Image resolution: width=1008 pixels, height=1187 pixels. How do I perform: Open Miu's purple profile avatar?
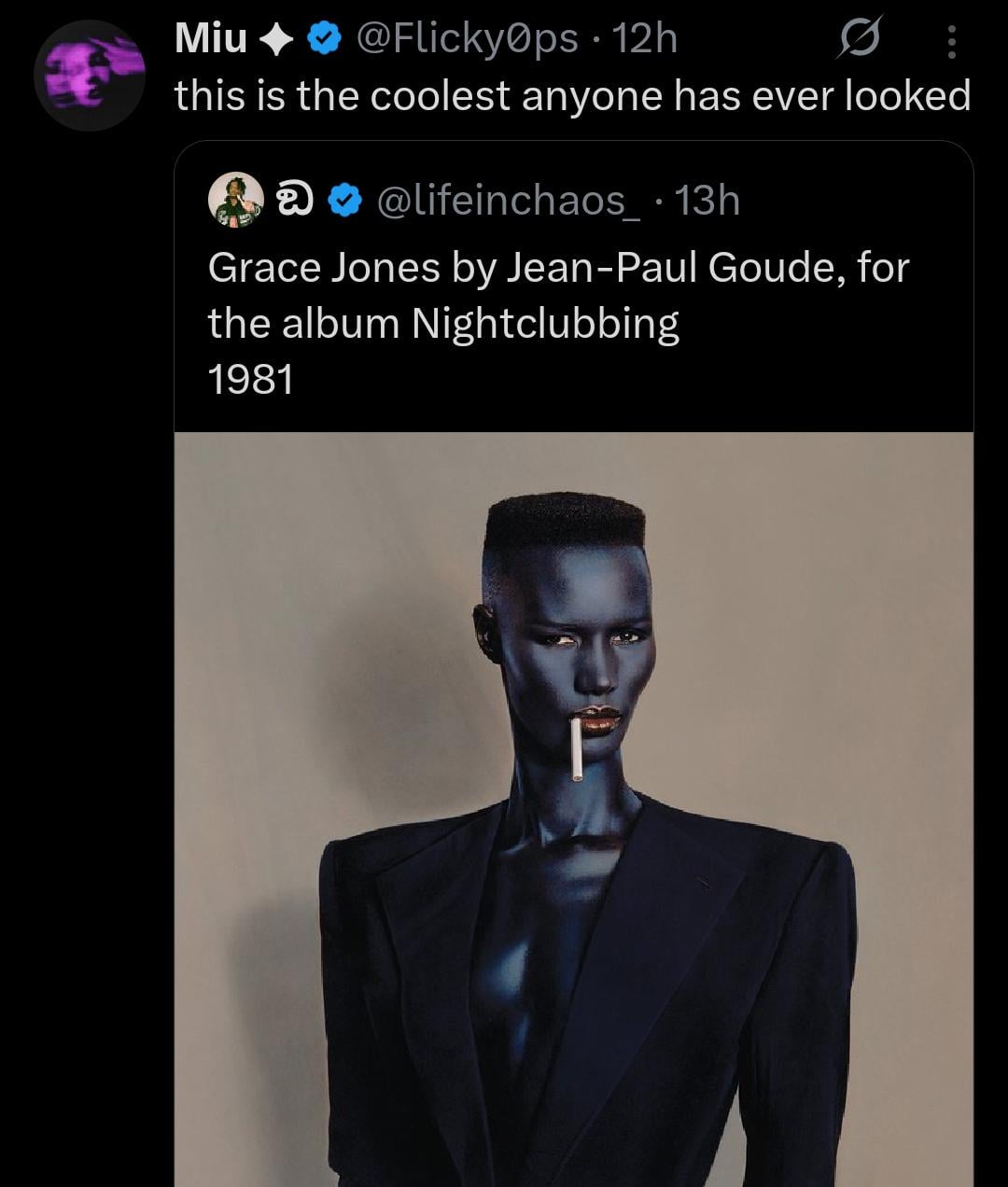pyautogui.click(x=90, y=76)
